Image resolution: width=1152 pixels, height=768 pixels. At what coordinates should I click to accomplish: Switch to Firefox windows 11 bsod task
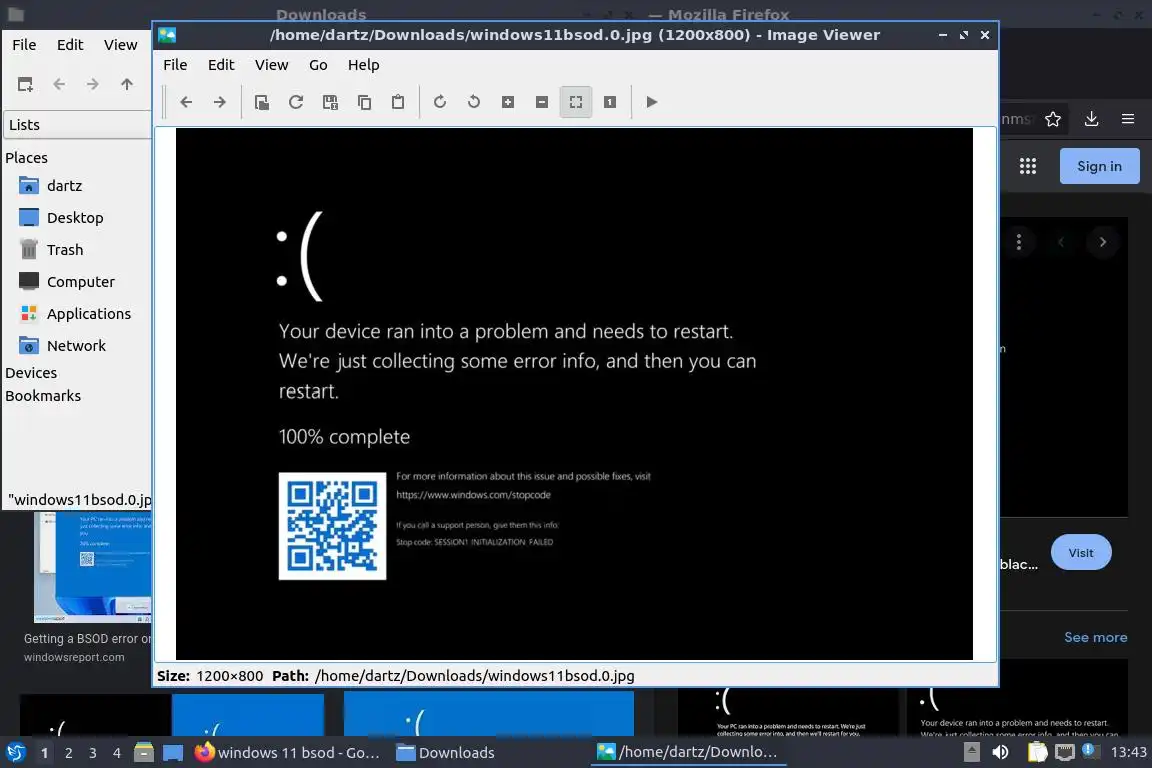click(287, 753)
